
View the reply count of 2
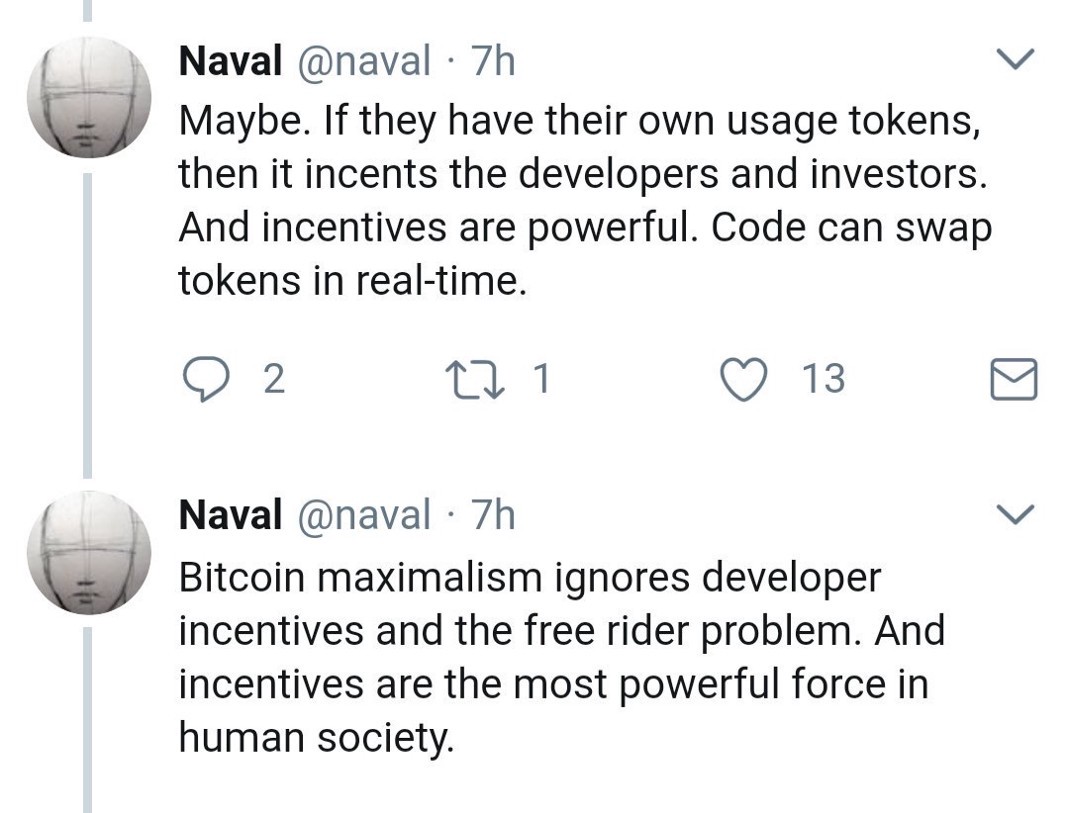click(273, 379)
